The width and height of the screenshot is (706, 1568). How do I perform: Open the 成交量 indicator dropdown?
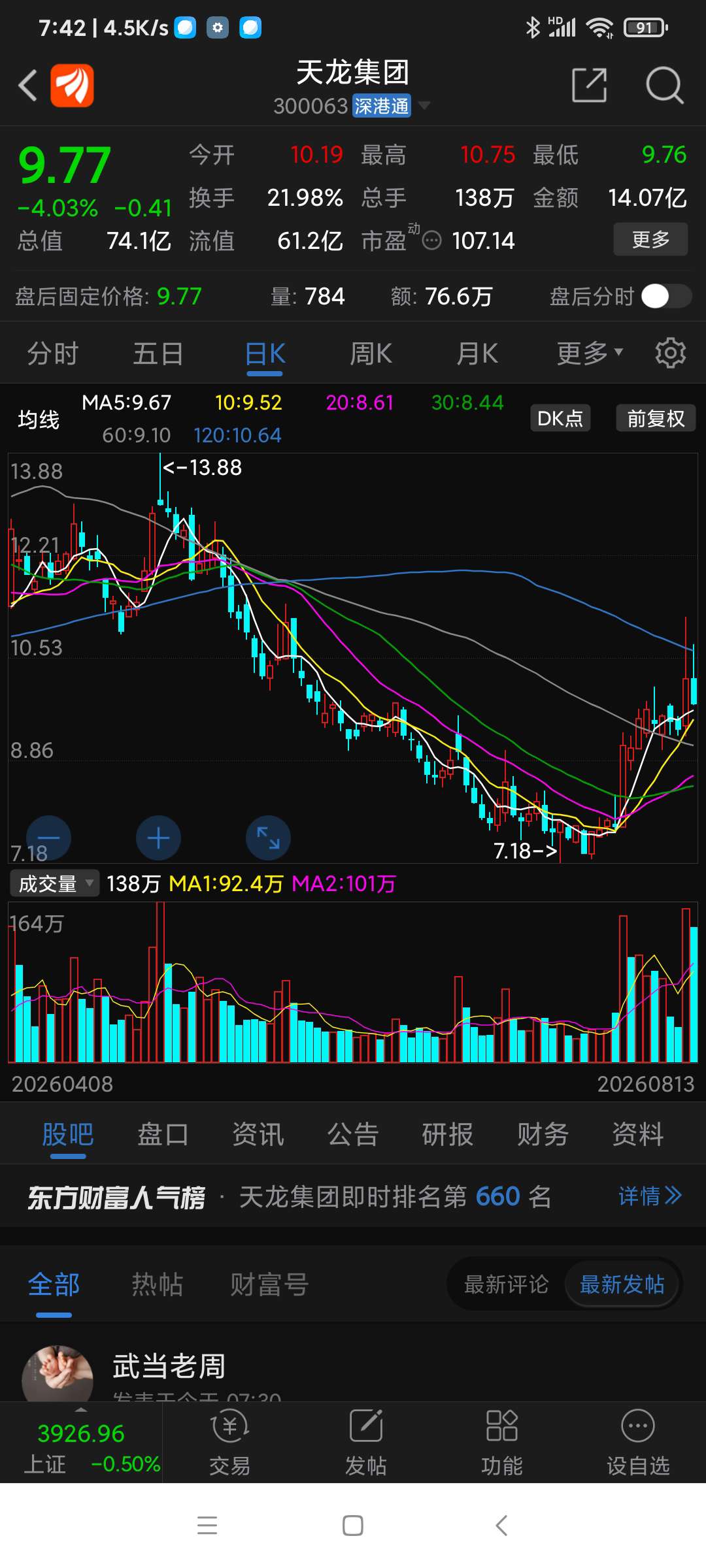[55, 883]
